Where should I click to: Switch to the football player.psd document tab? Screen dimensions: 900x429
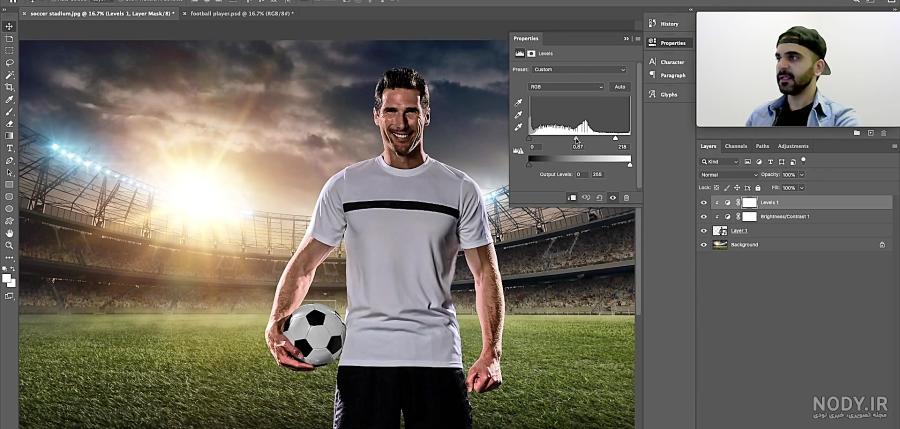tap(240, 13)
